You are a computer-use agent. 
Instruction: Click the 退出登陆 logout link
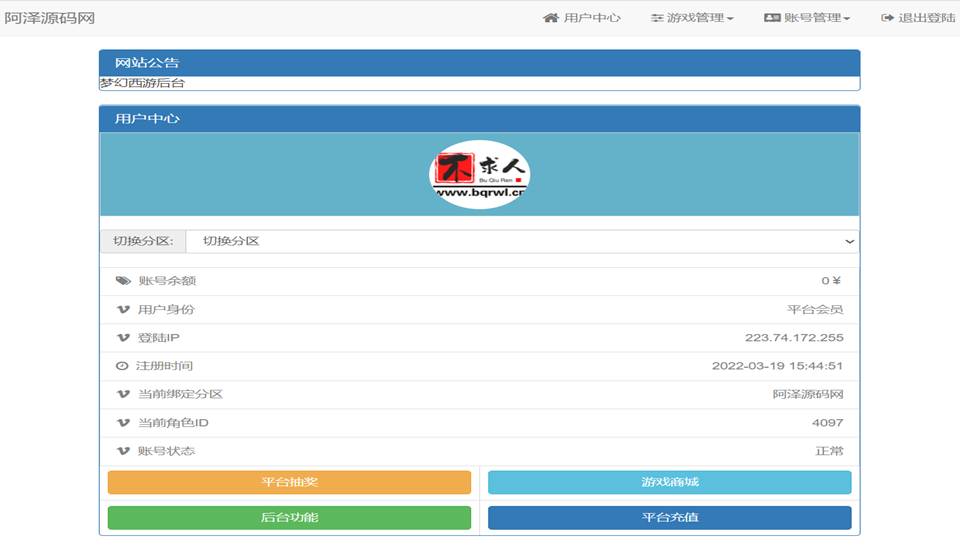tap(918, 18)
